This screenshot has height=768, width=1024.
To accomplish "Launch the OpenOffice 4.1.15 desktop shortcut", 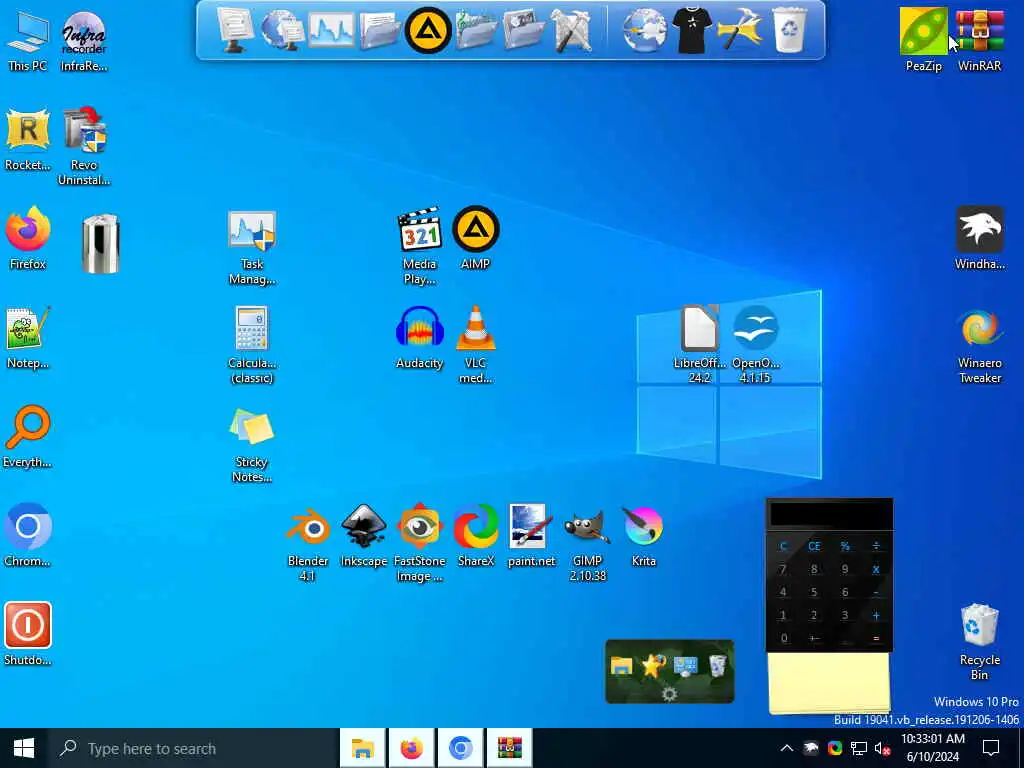I will [756, 345].
